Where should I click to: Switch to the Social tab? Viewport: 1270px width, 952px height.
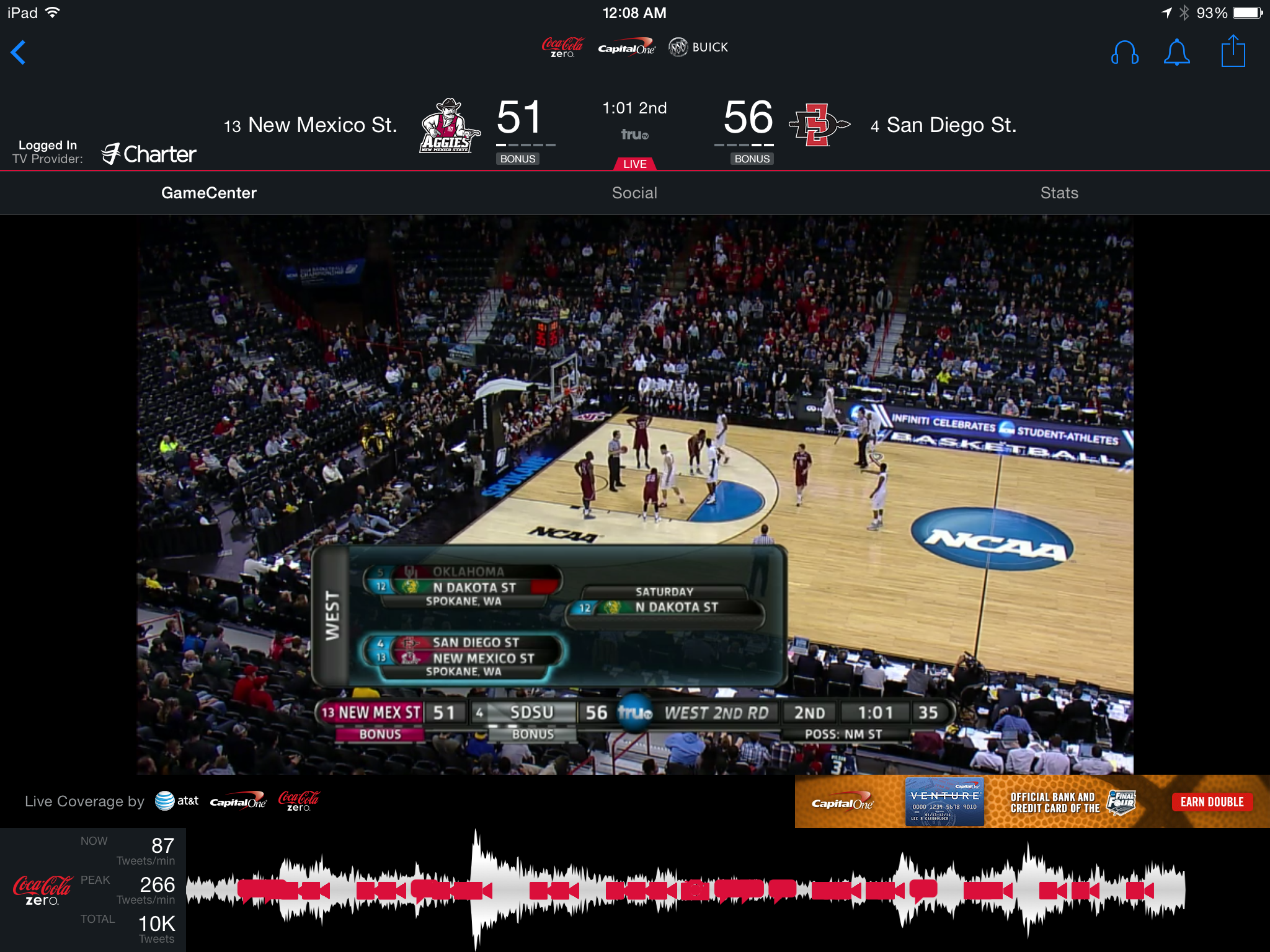[x=634, y=193]
